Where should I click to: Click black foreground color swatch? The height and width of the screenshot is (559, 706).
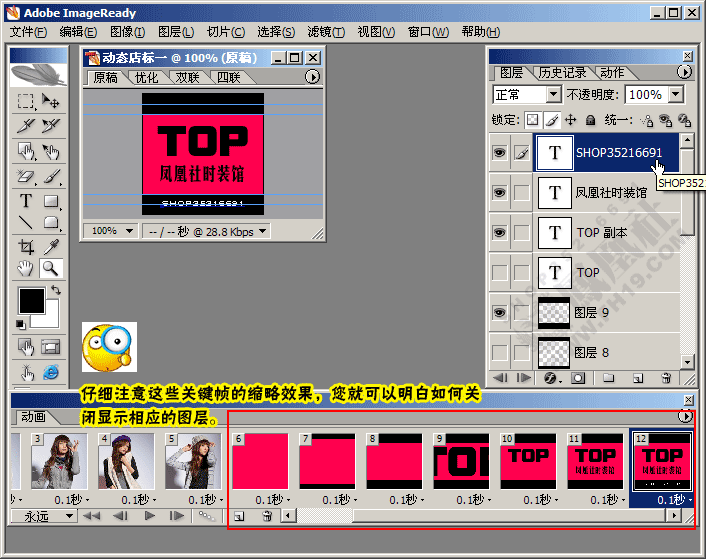click(32, 301)
